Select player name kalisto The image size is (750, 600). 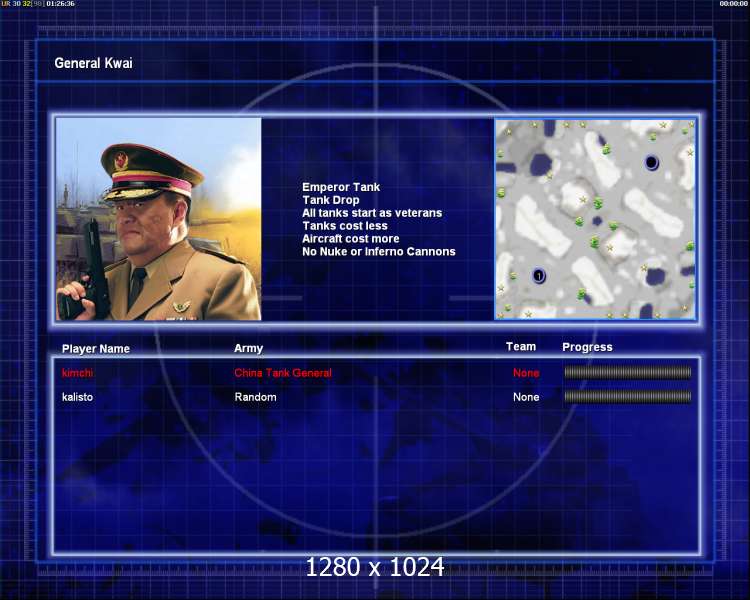[77, 397]
